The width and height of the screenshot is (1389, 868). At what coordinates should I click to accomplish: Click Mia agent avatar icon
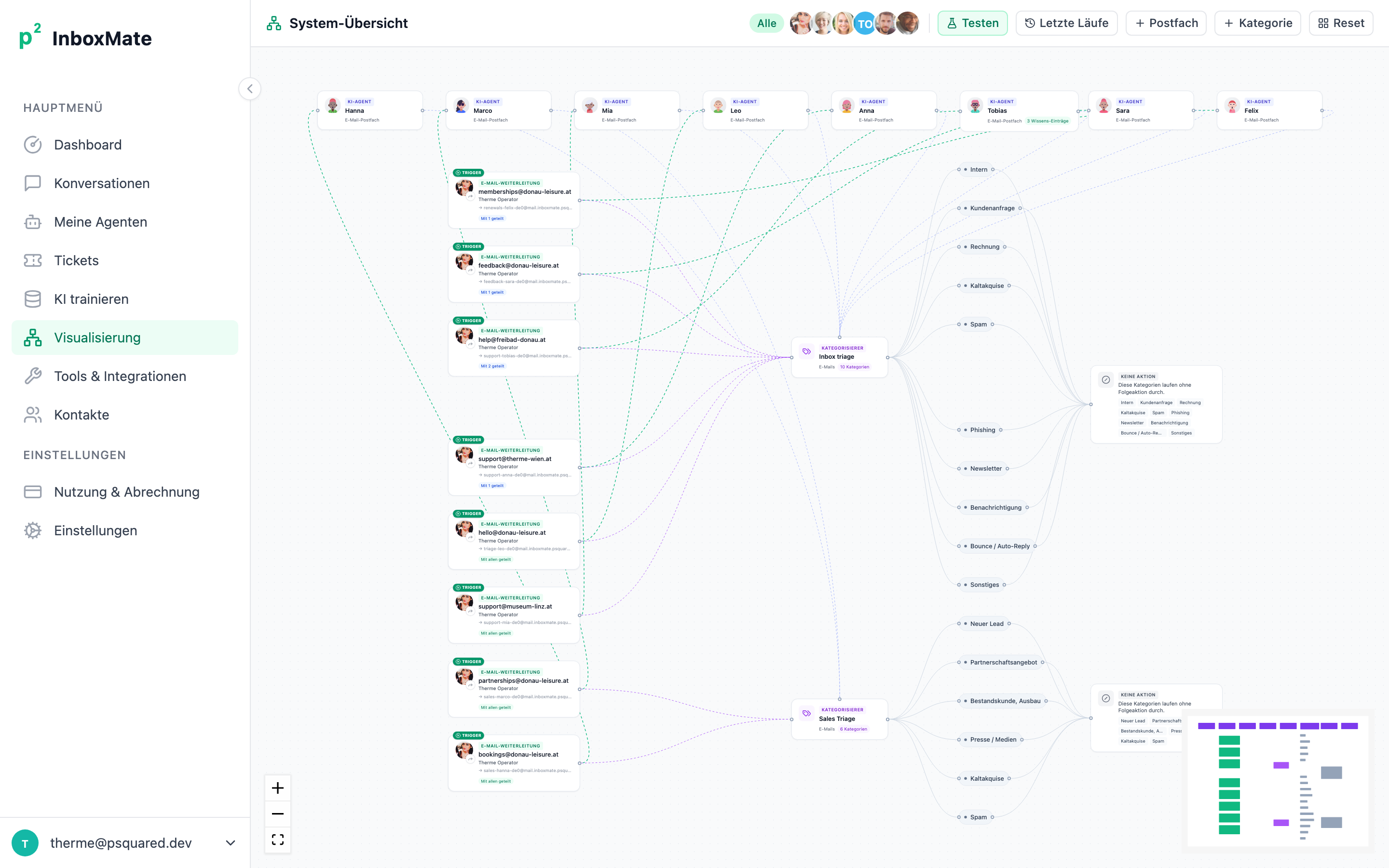pos(589,106)
